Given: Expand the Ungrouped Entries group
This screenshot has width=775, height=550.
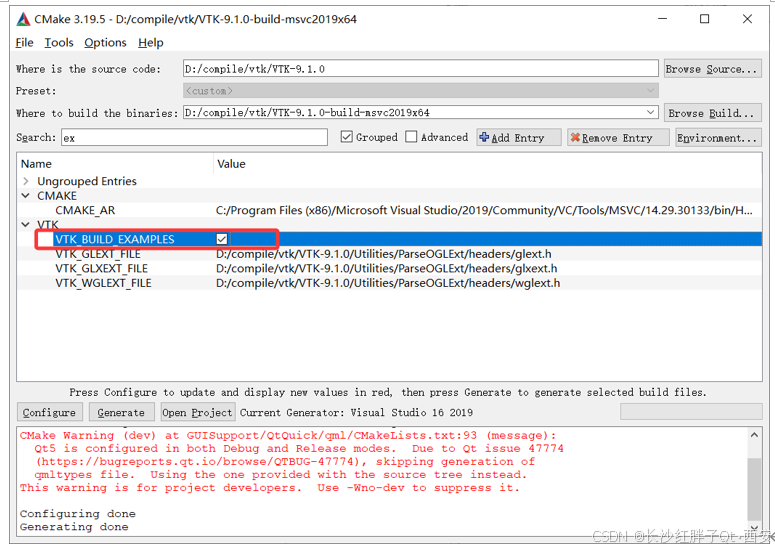Looking at the screenshot, I should [x=26, y=181].
